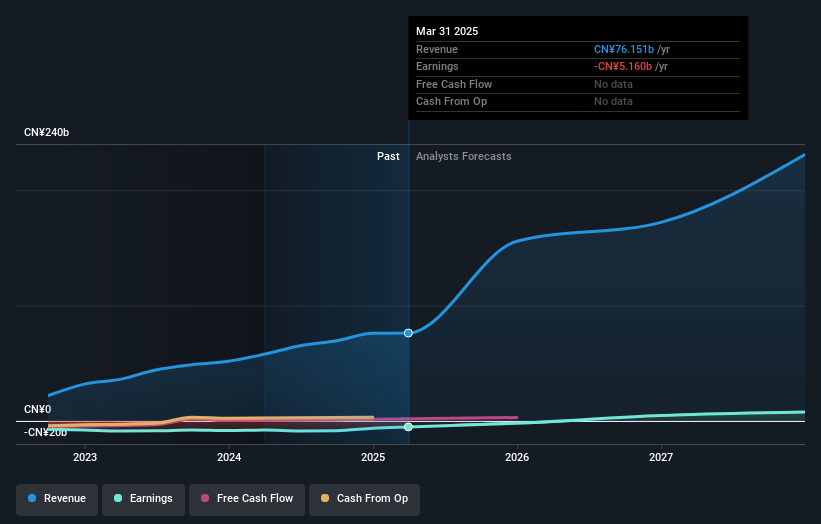Screen dimensions: 821x524
Task: Click the 2023 x-axis label
Action: [x=85, y=457]
